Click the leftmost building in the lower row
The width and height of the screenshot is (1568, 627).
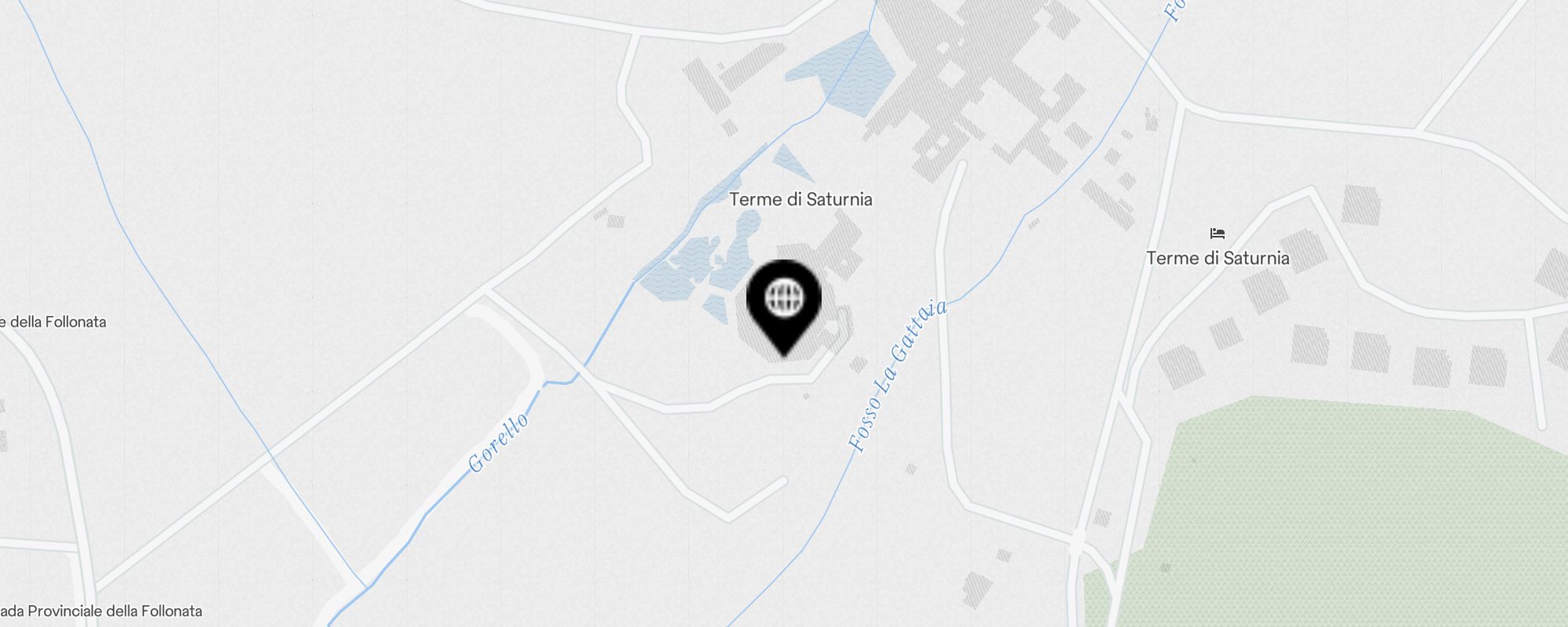(x=1181, y=367)
